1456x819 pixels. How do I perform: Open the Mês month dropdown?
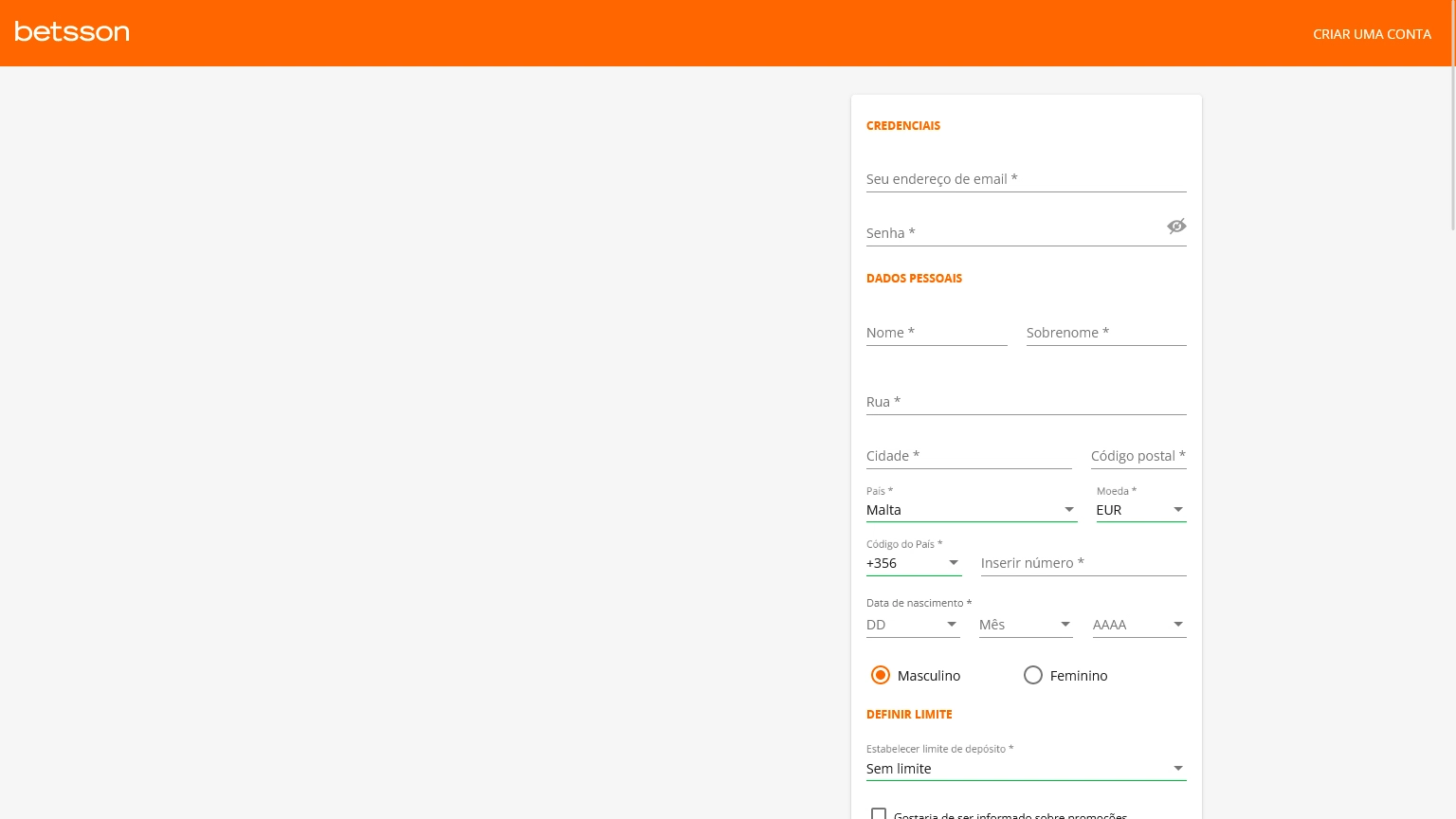1026,625
